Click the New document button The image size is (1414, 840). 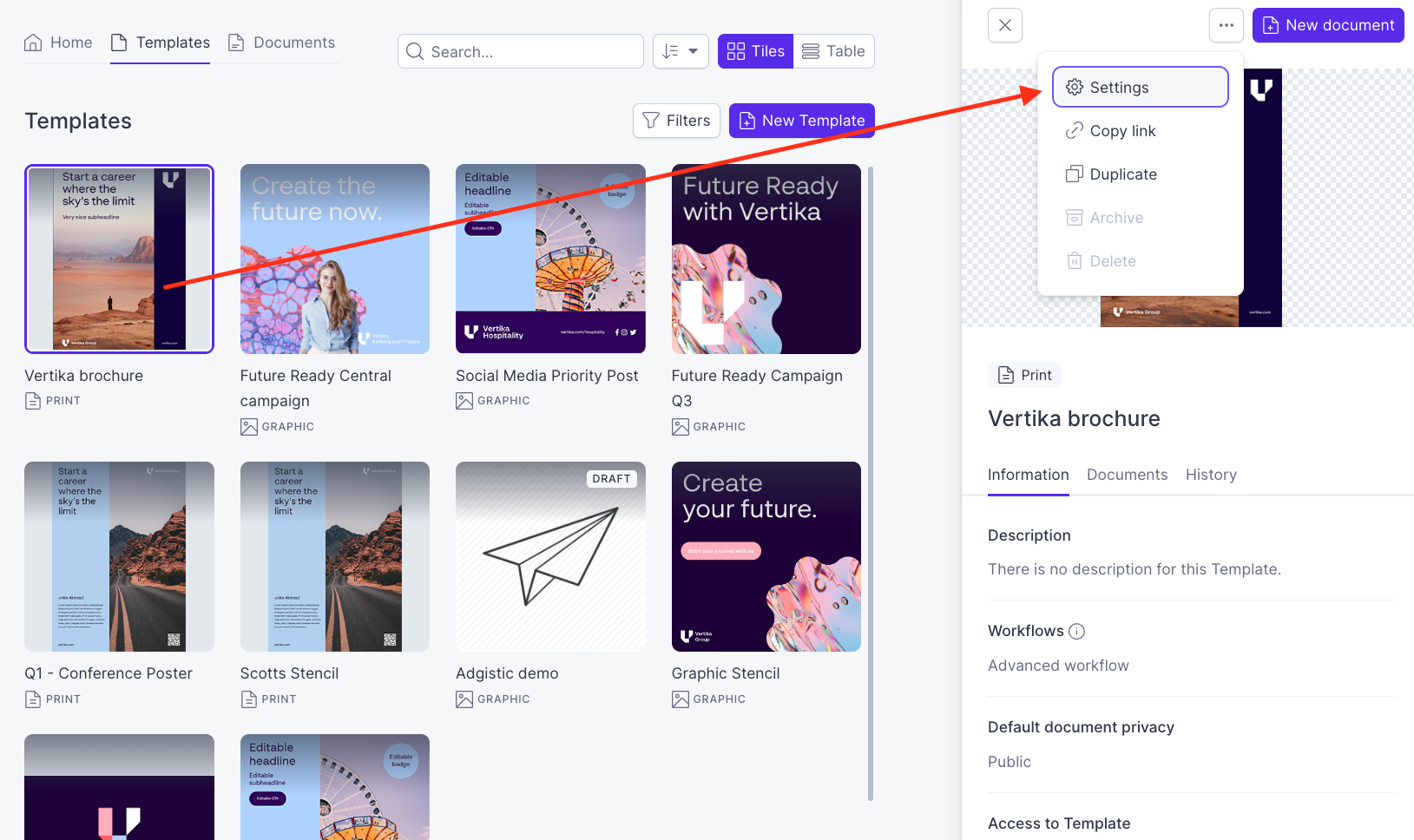[x=1328, y=25]
